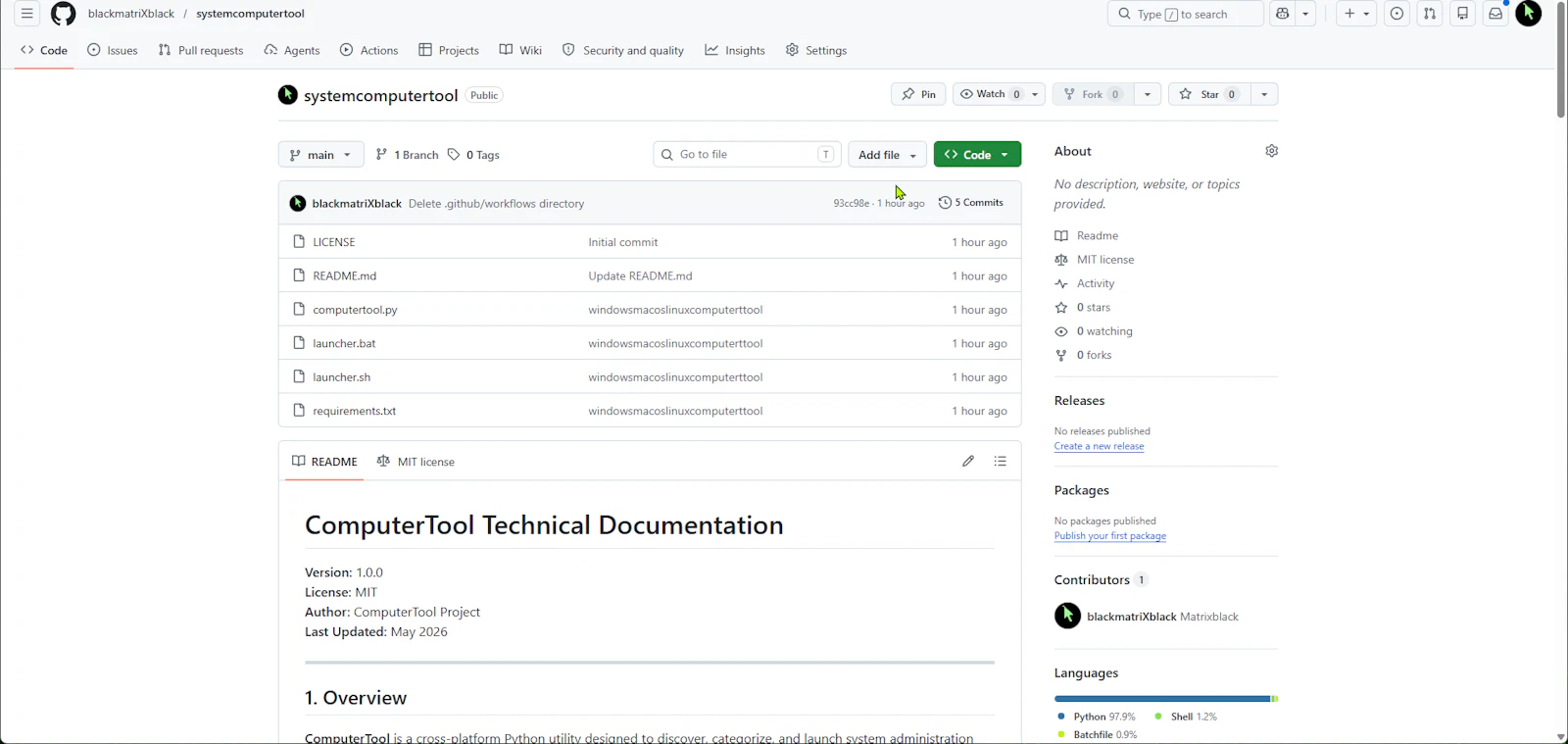Open Security and quality tab
The image size is (1568, 744).
tap(623, 50)
